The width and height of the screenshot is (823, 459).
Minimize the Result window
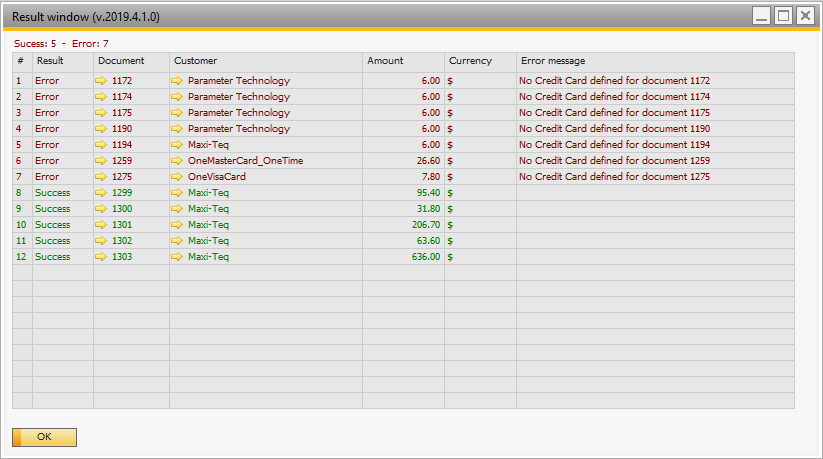761,16
